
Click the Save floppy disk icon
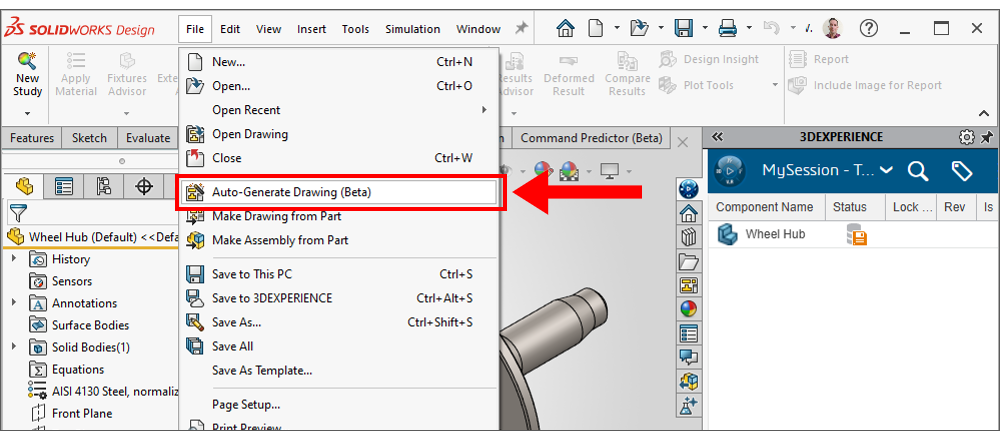click(x=684, y=28)
